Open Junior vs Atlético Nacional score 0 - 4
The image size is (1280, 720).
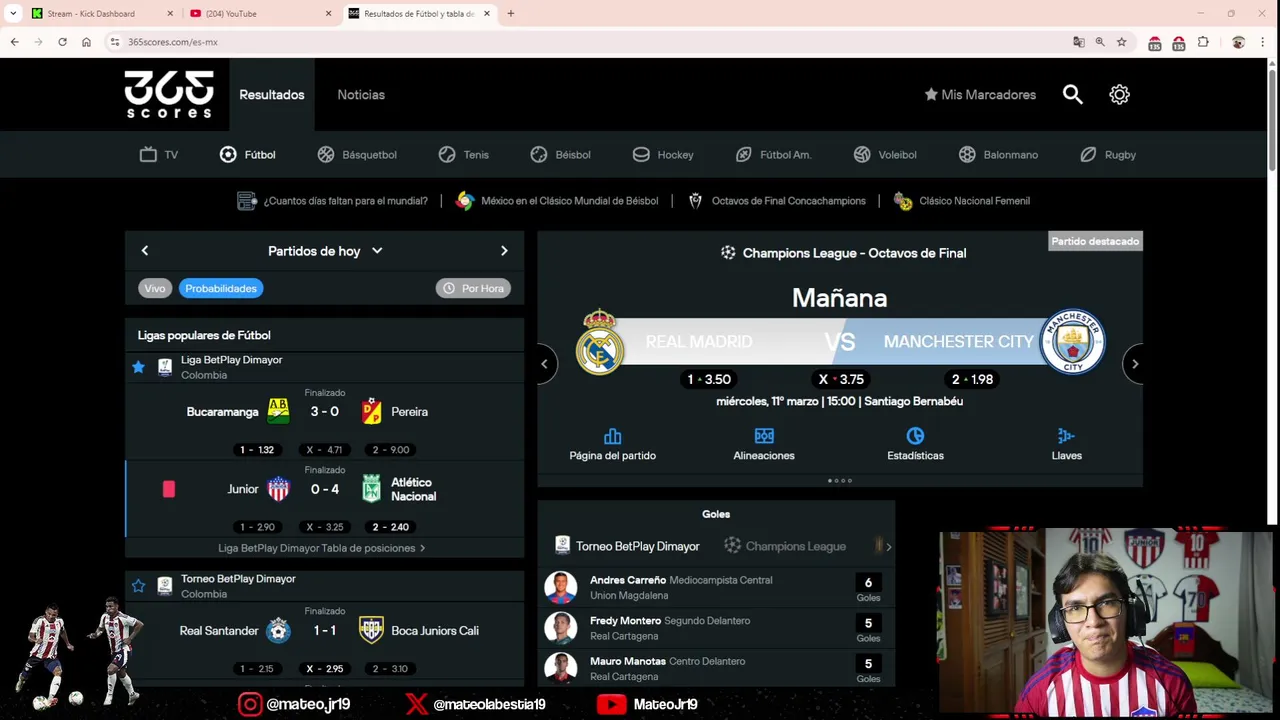(x=324, y=489)
